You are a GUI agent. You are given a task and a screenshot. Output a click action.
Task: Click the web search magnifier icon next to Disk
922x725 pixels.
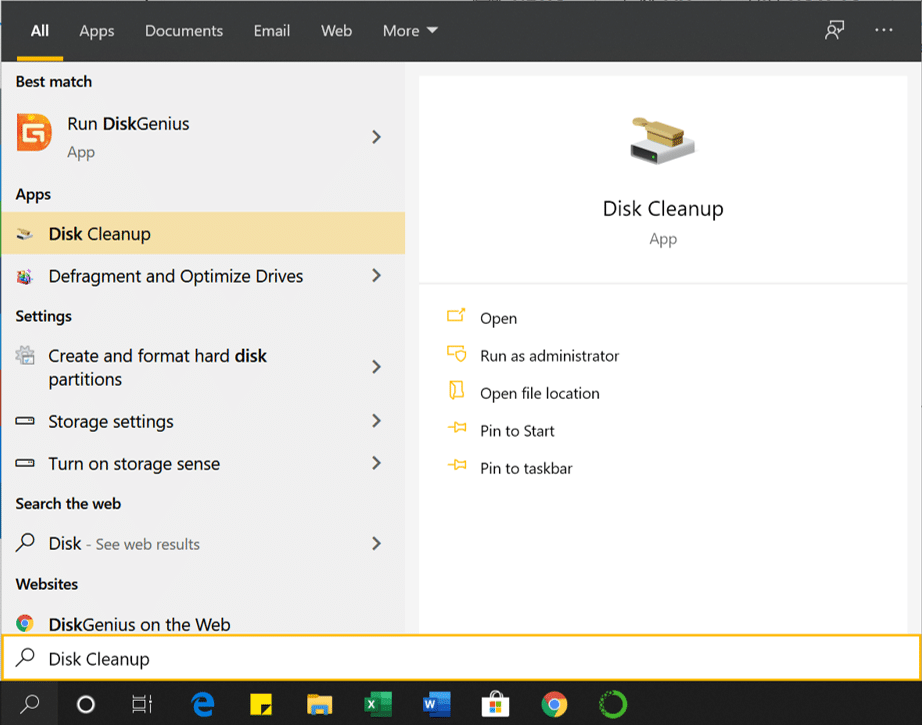[x=25, y=542]
